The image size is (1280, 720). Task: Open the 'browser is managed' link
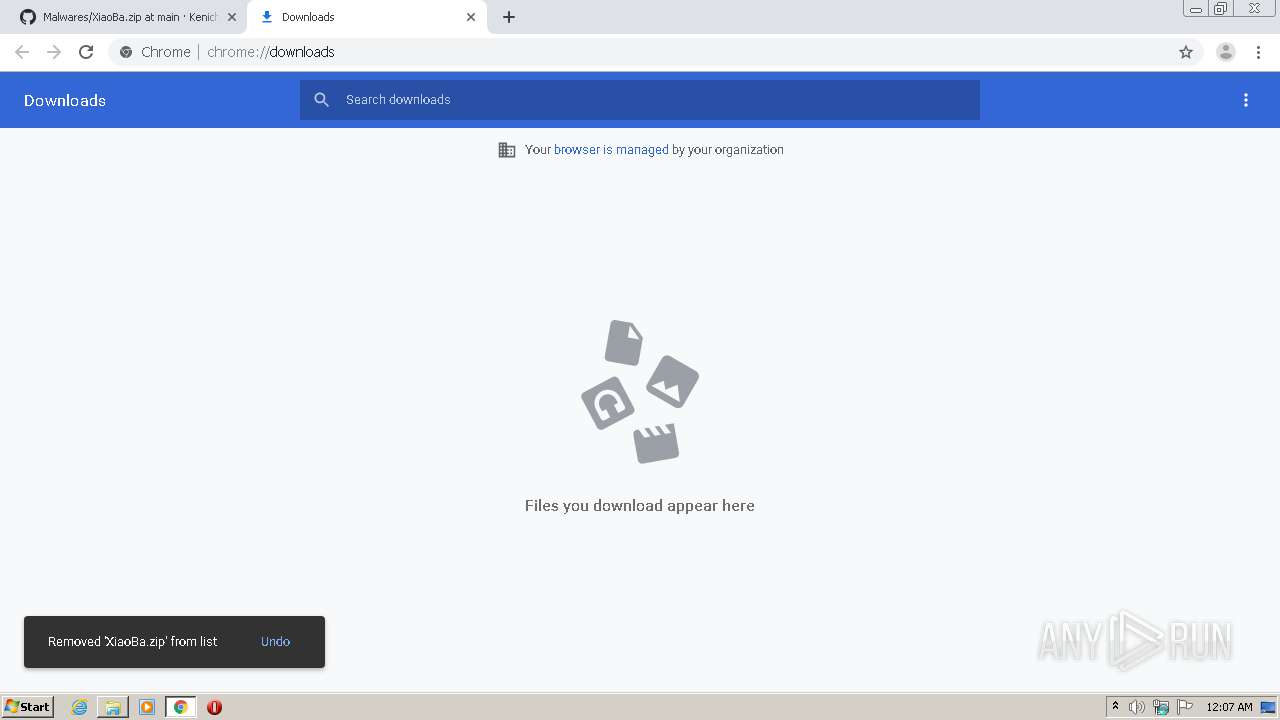click(x=611, y=150)
